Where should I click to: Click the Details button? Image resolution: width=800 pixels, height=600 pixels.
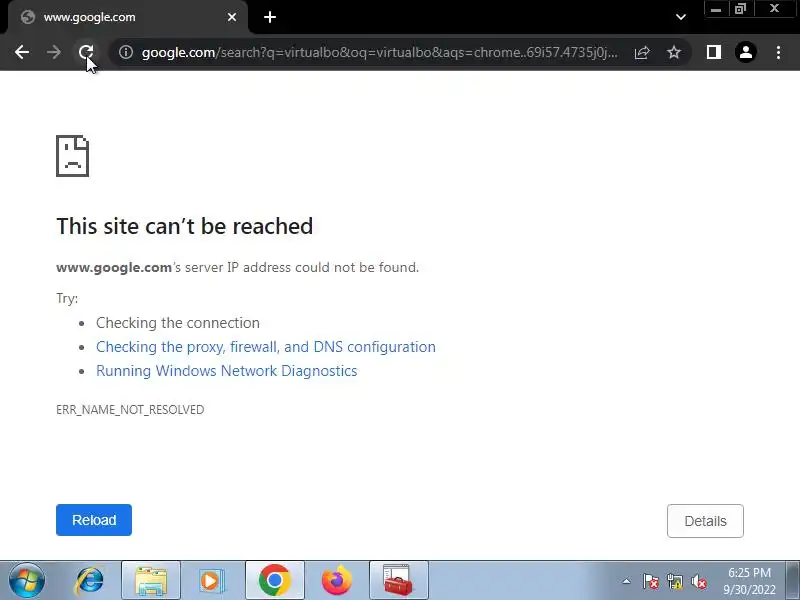click(705, 521)
